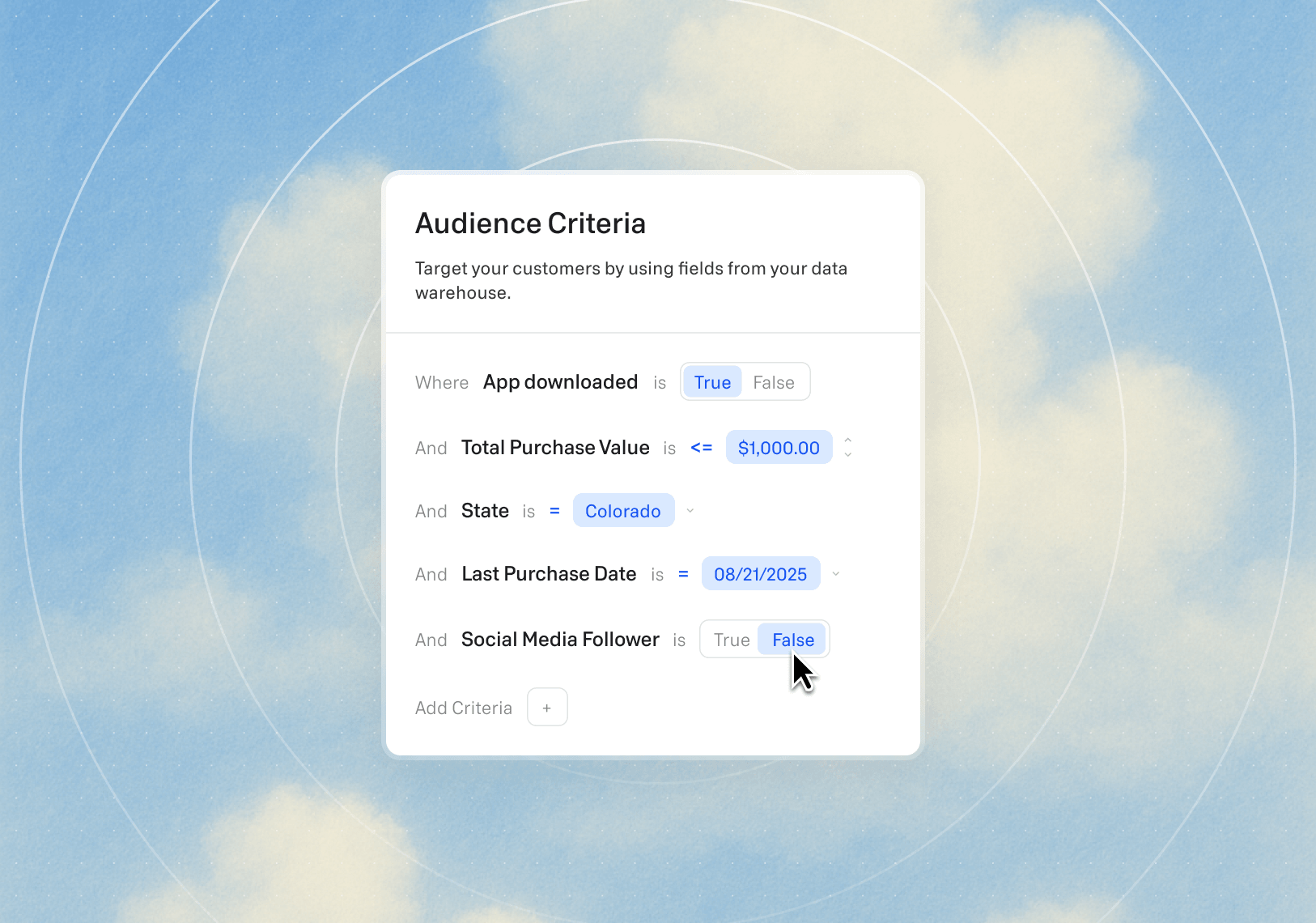Select False for Social Media Follower
Screen dimensions: 1316x923
point(792,640)
